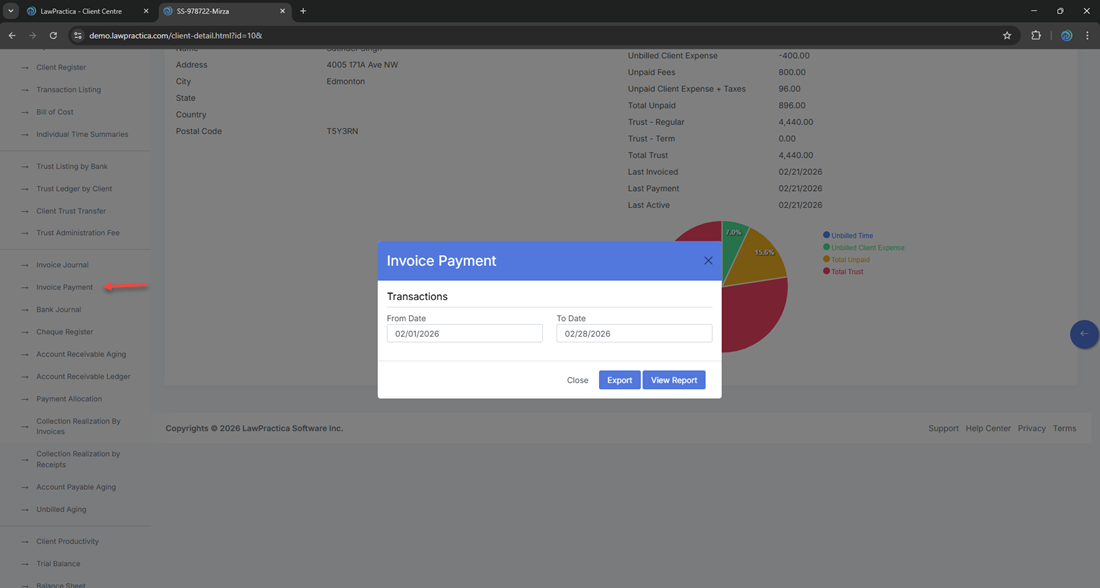
Task: Open the browser extensions puzzle icon
Action: pos(1036,35)
